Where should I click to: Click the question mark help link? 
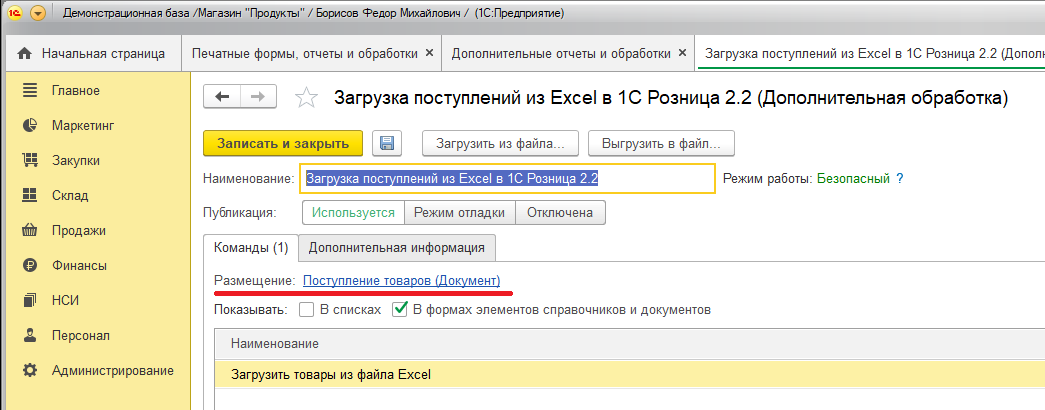pos(900,179)
